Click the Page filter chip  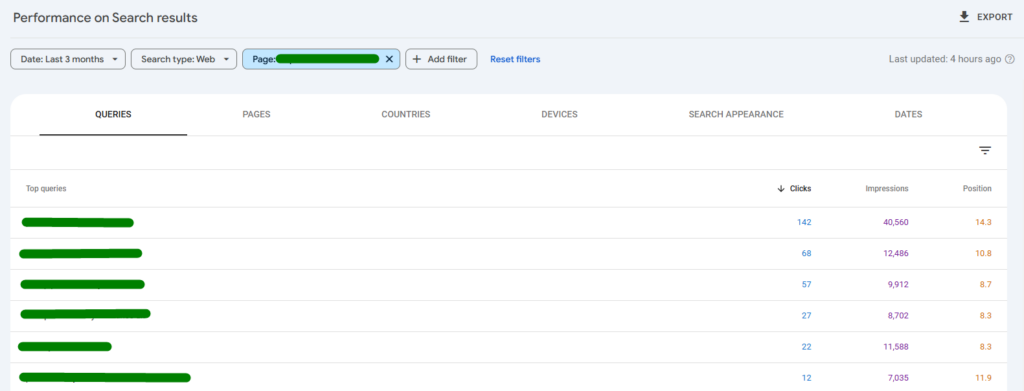click(321, 59)
